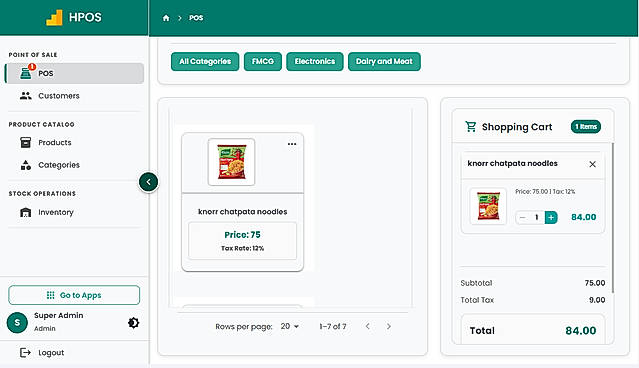
Task: Filter by Dairy and Meat category
Action: click(384, 62)
